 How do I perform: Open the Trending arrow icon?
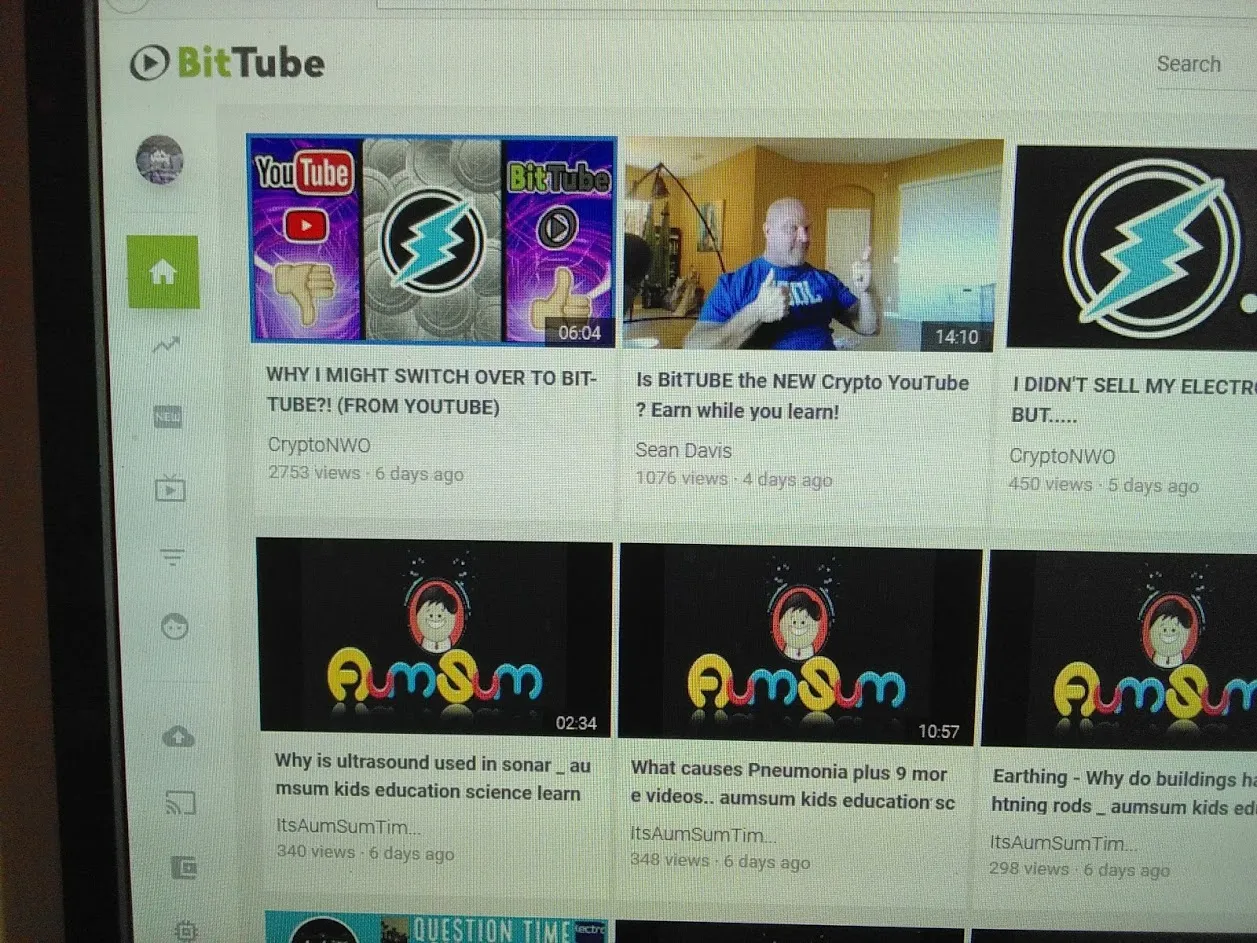point(166,346)
